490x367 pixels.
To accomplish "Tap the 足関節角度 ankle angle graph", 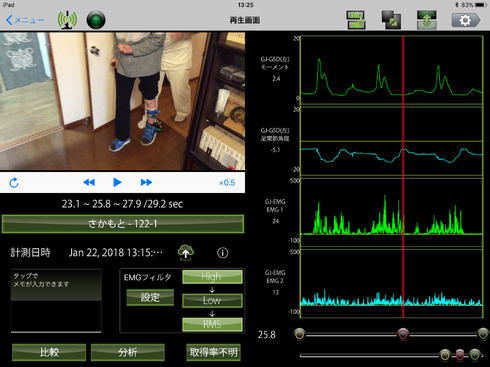I will tap(392, 141).
